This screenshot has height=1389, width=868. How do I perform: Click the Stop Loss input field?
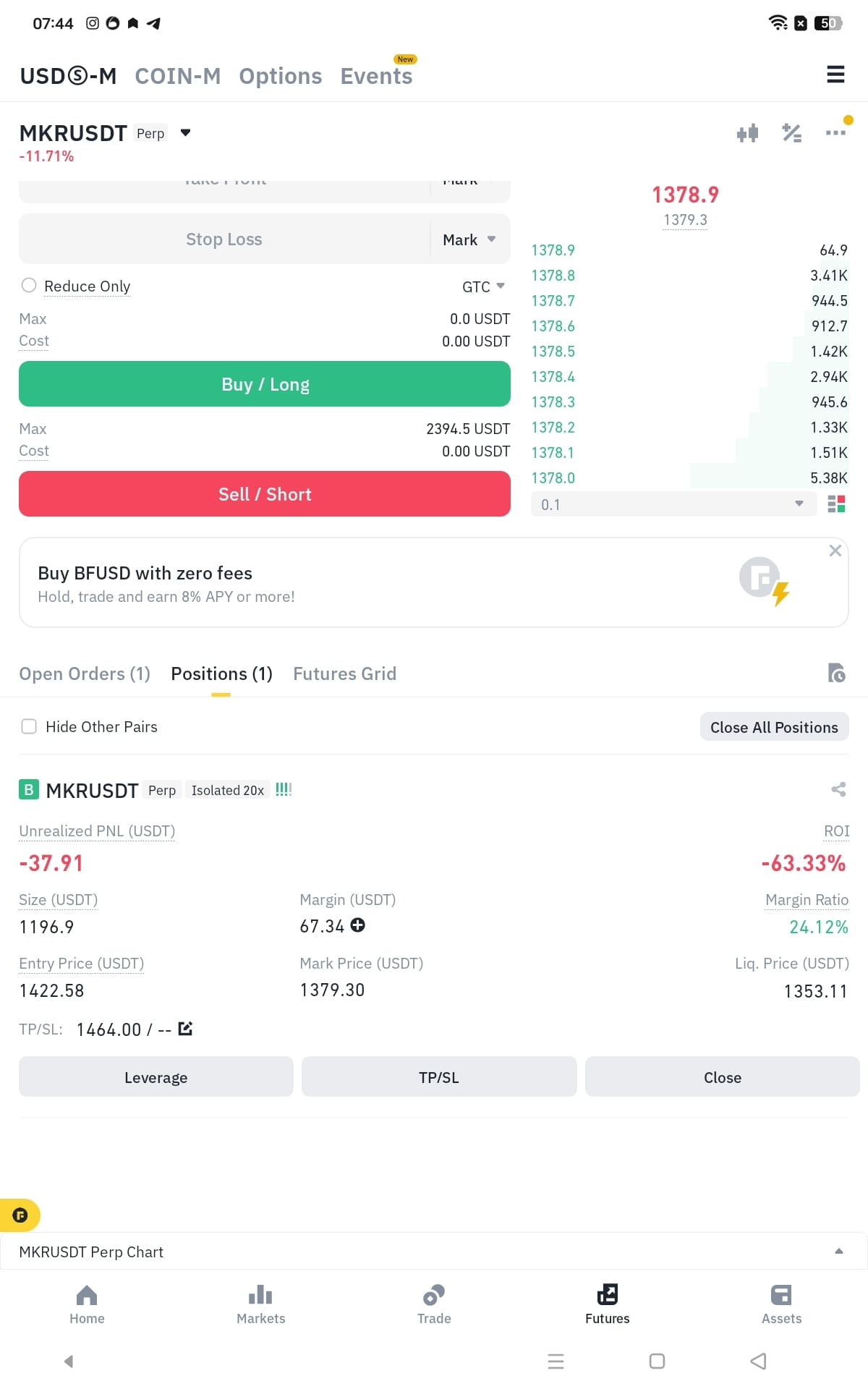[x=224, y=239]
